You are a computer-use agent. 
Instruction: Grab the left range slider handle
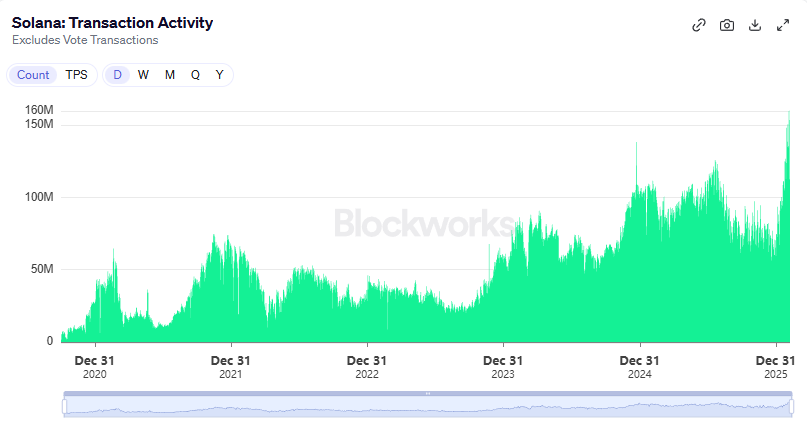pos(64,406)
